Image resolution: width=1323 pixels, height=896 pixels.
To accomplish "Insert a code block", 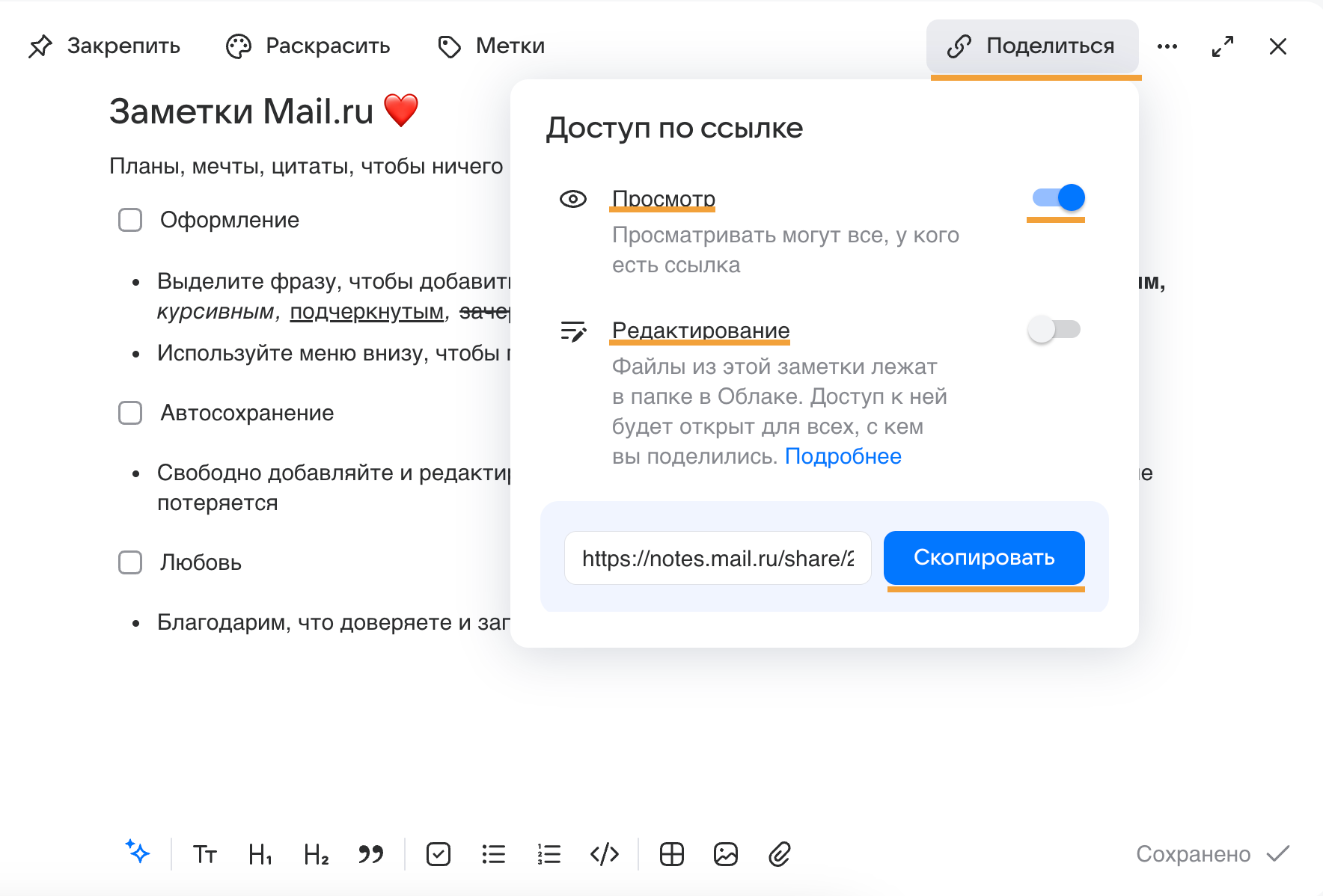I will (605, 854).
